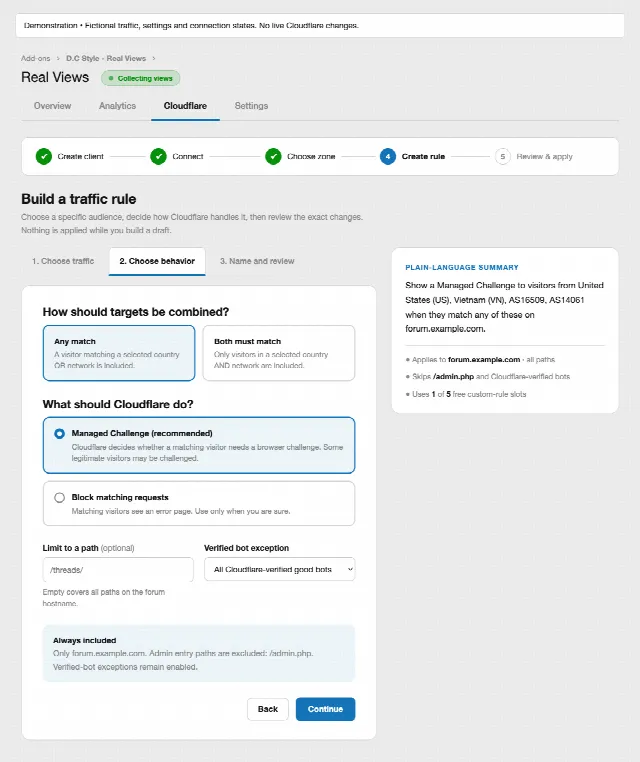
Task: Click the Limit to a path field
Action: [118, 570]
